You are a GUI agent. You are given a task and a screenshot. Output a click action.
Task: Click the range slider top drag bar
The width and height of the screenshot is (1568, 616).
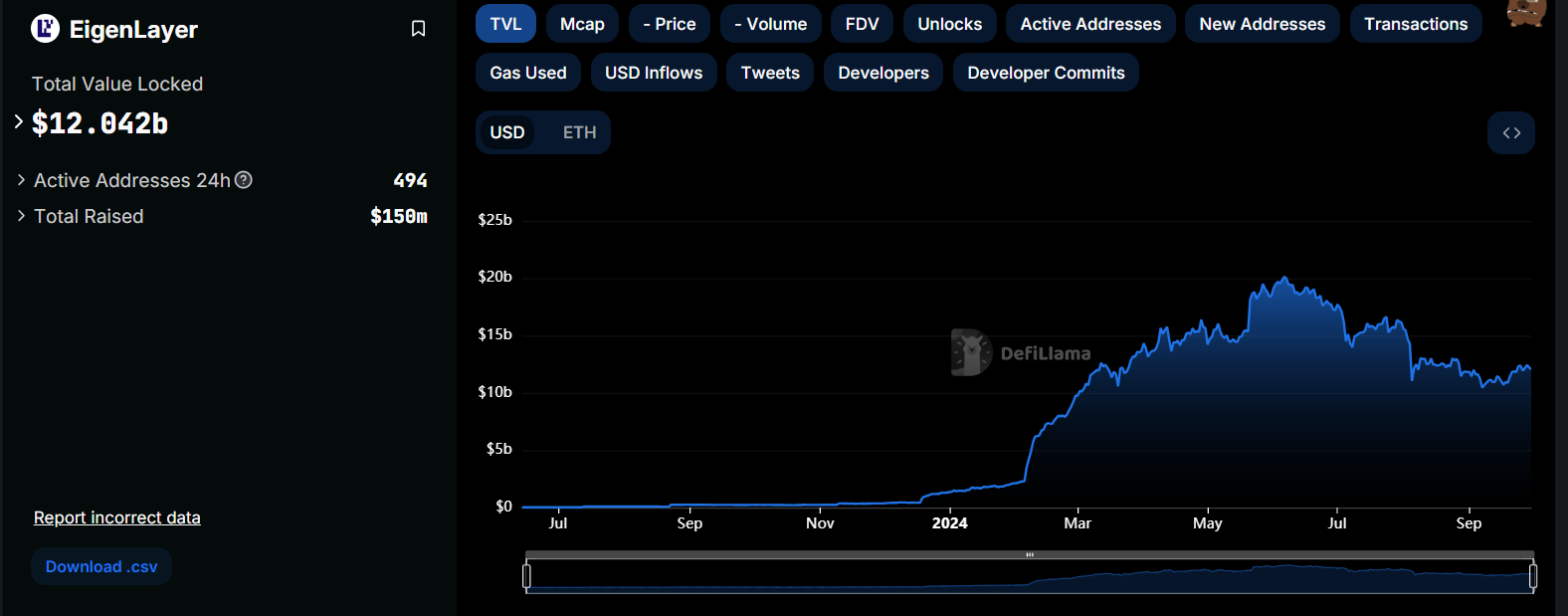click(1030, 554)
